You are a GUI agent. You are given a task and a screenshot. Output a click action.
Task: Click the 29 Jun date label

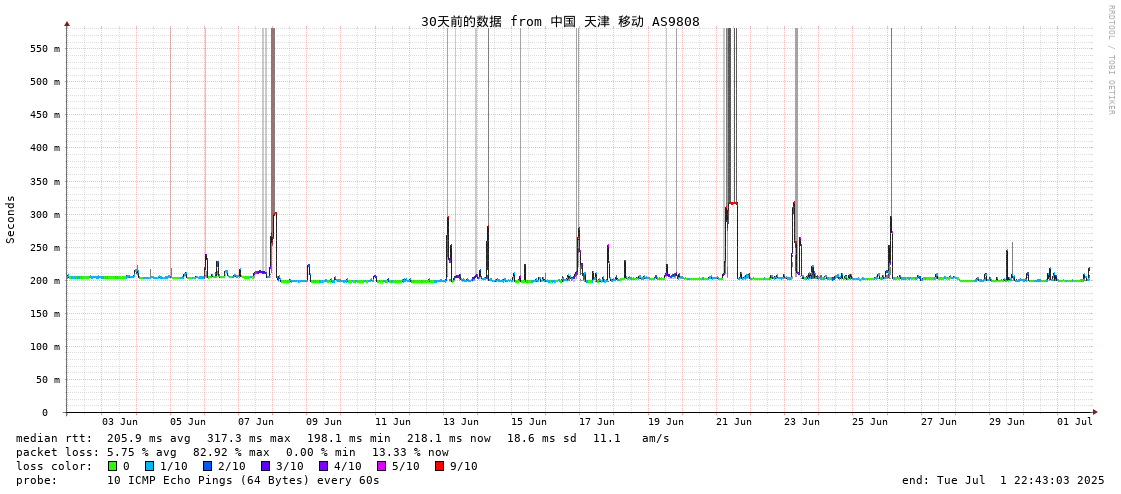1007,422
